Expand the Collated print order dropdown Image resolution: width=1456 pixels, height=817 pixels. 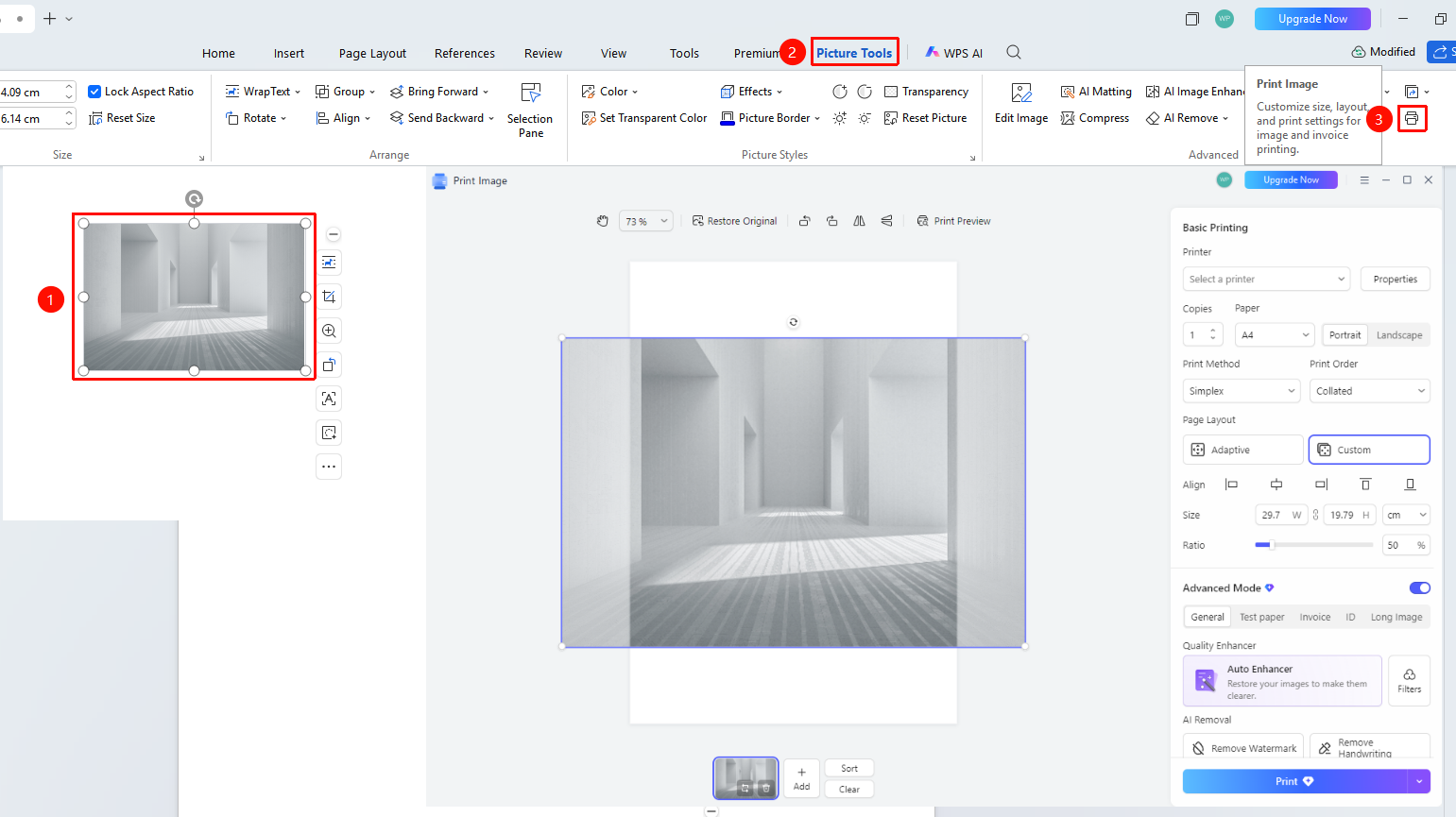[x=1370, y=391]
